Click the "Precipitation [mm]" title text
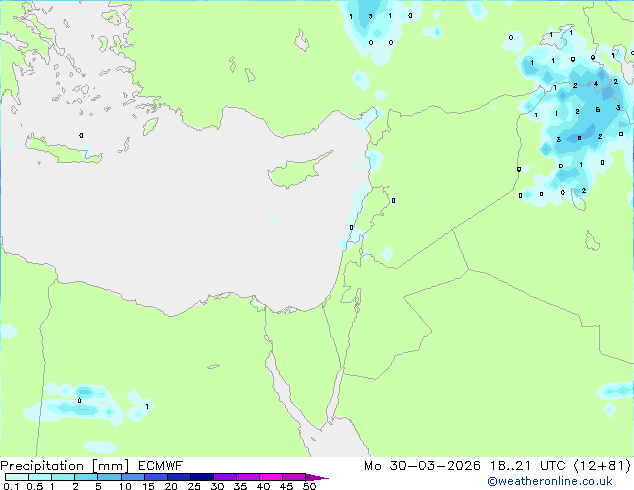 [65, 466]
